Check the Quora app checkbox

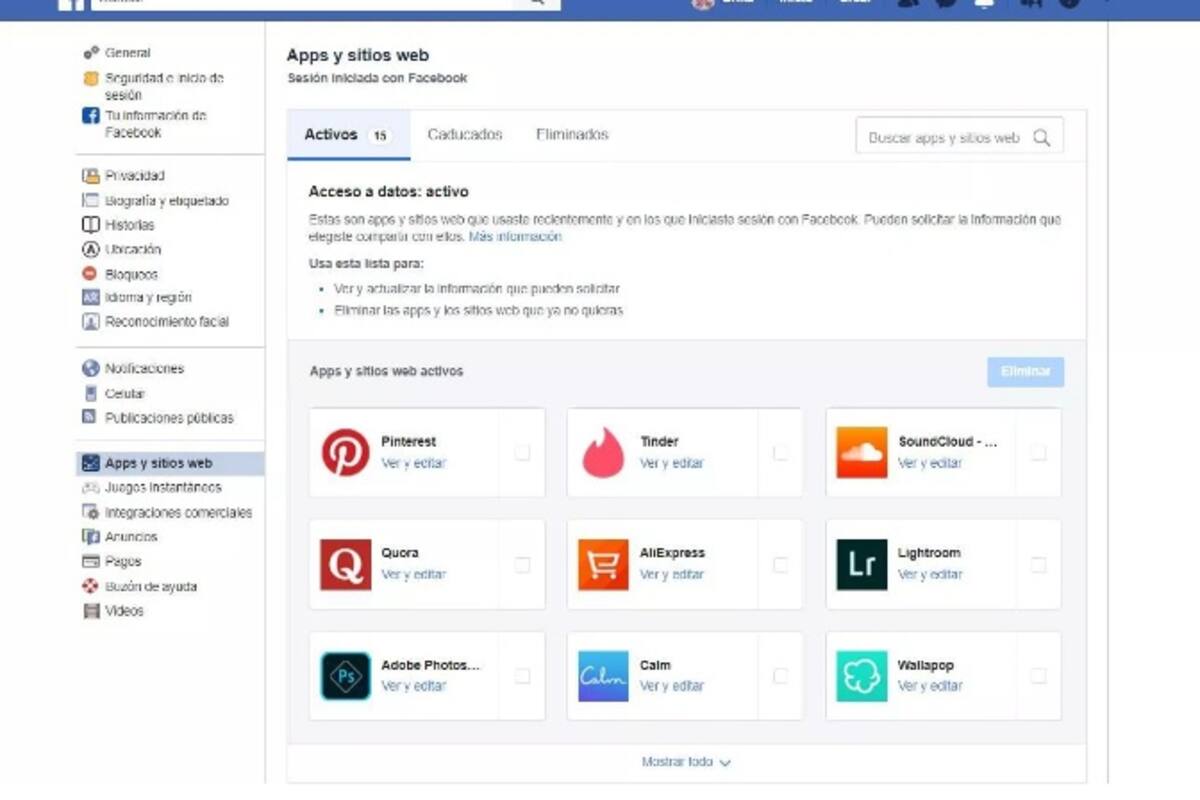click(522, 565)
